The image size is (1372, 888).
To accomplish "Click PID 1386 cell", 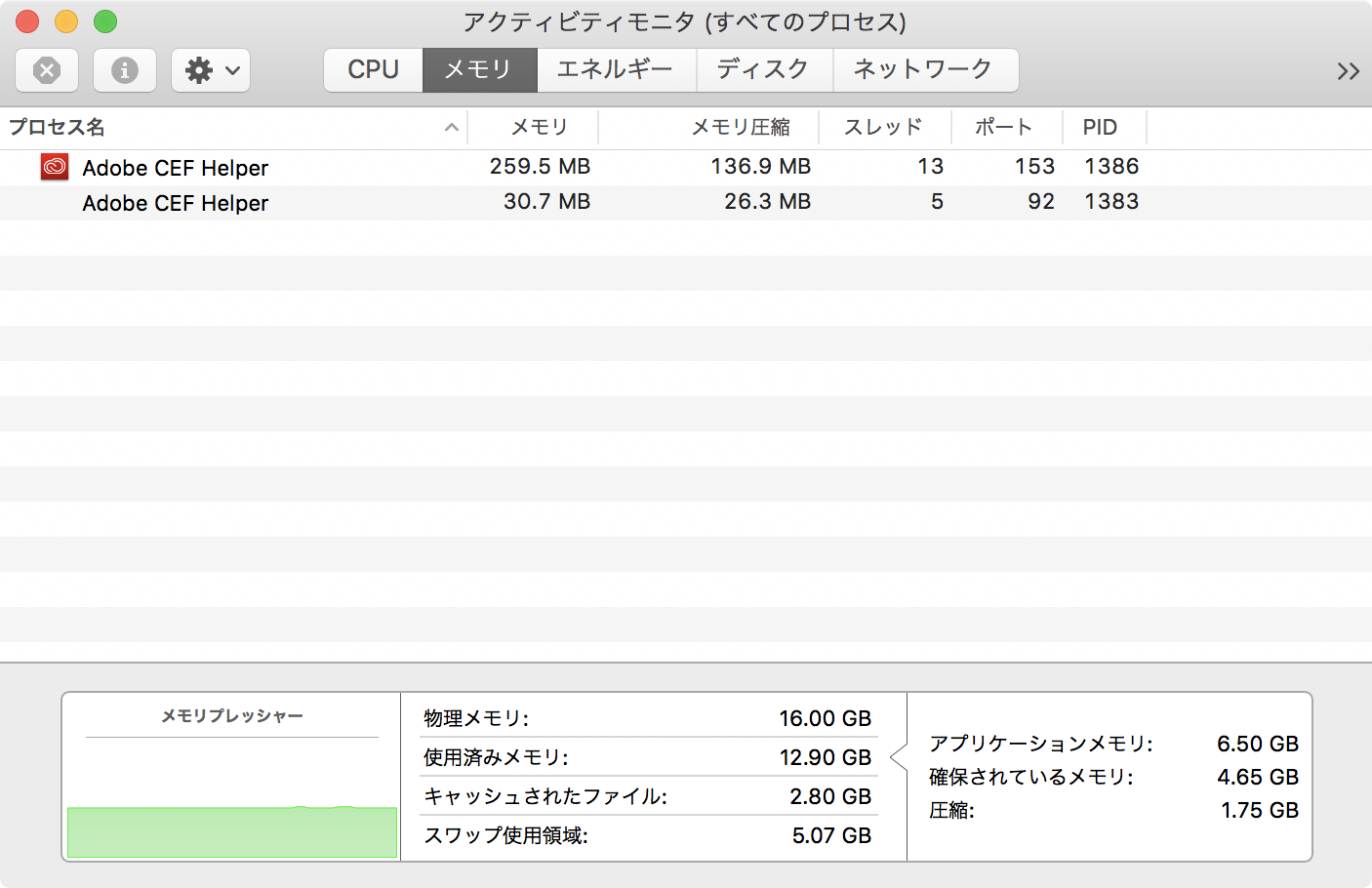I will click(1111, 167).
